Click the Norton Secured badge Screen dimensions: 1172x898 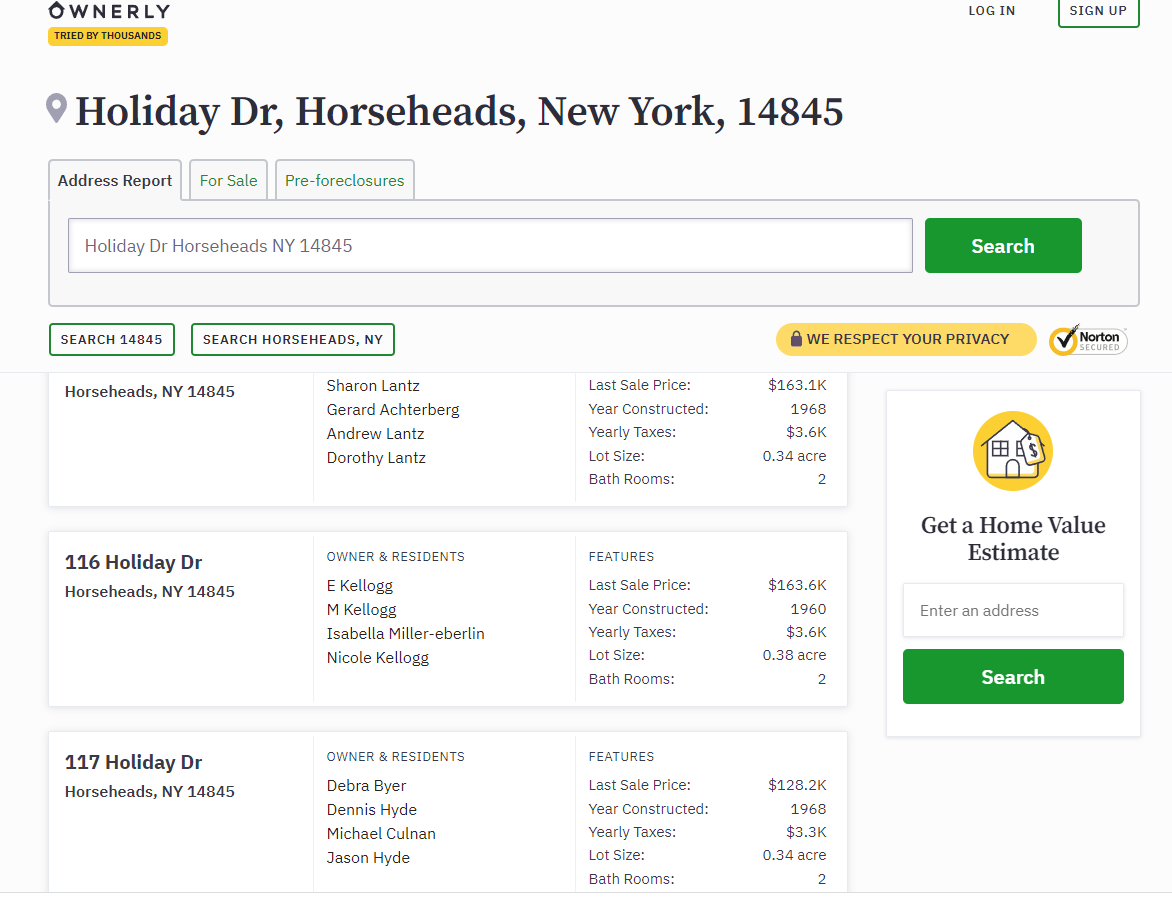[1088, 340]
